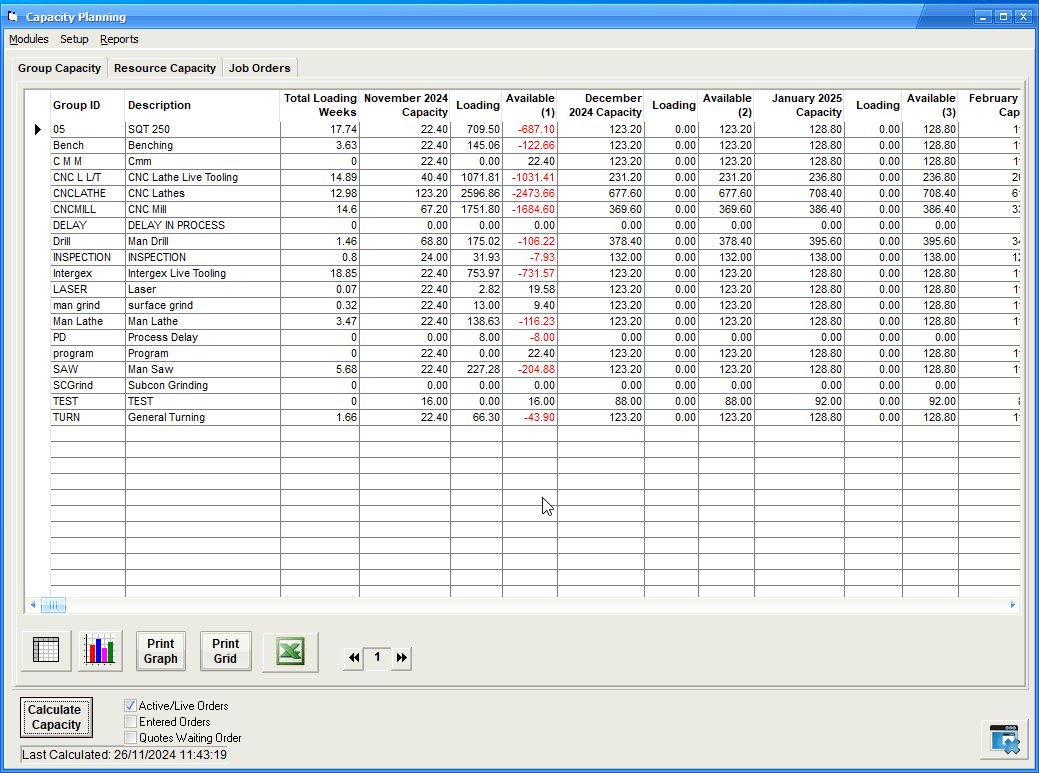This screenshot has width=1039, height=773.
Task: Open the Modules menu
Action: (x=29, y=40)
